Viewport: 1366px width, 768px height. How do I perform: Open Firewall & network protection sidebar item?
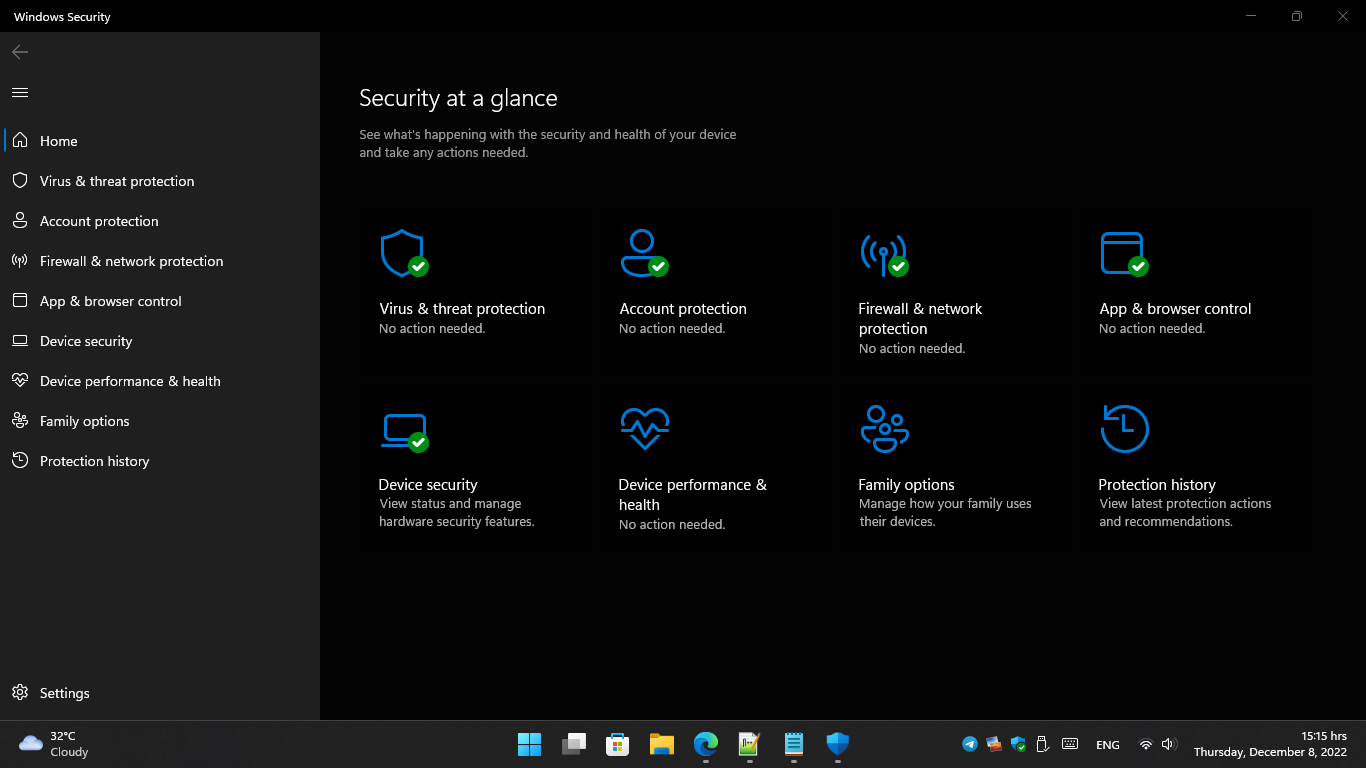pyautogui.click(x=160, y=261)
